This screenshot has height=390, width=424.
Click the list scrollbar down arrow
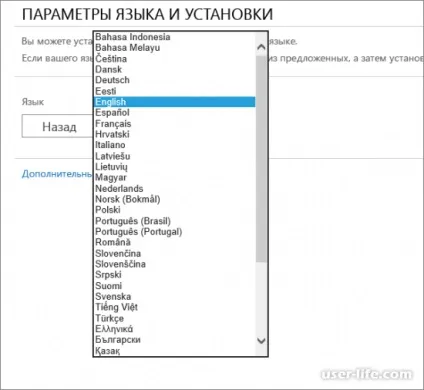click(x=262, y=341)
